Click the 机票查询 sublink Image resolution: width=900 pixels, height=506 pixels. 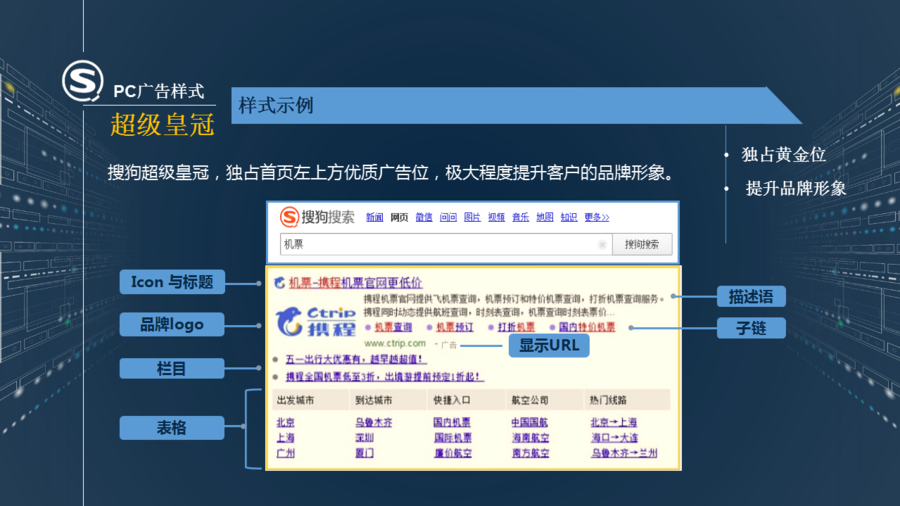click(x=393, y=327)
